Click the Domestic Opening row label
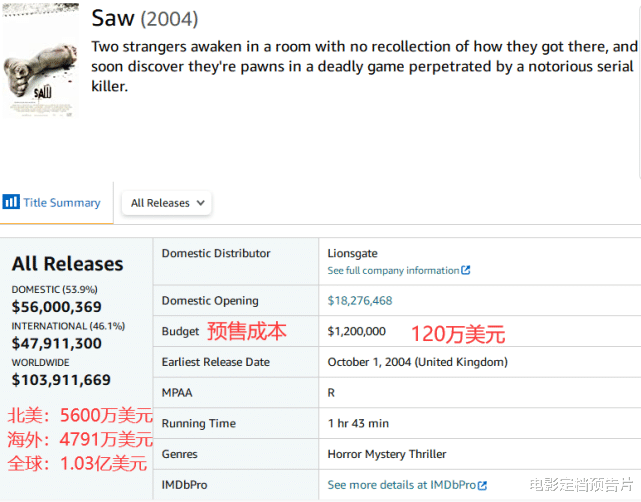The image size is (641, 502). click(210, 301)
